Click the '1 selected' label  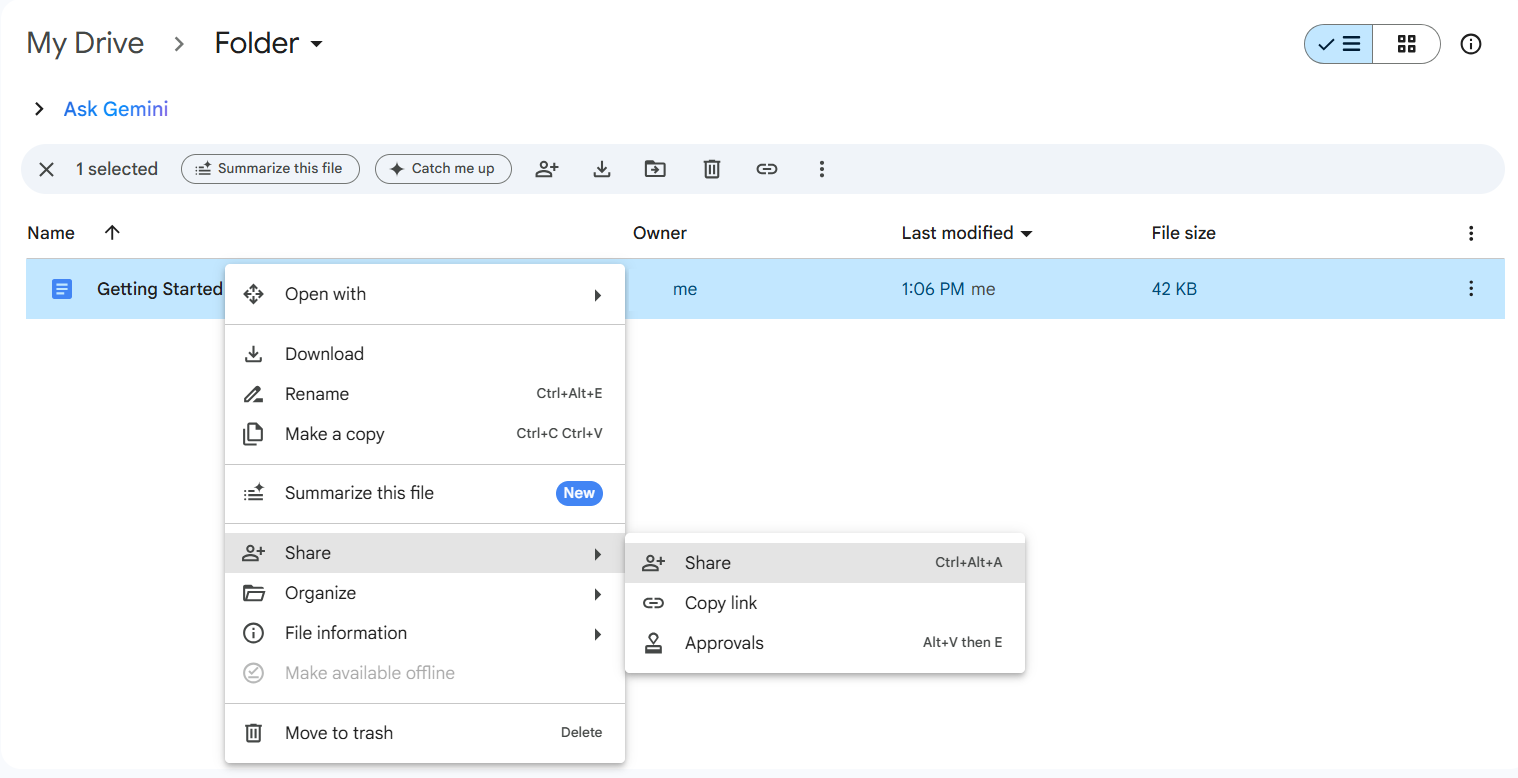point(117,169)
